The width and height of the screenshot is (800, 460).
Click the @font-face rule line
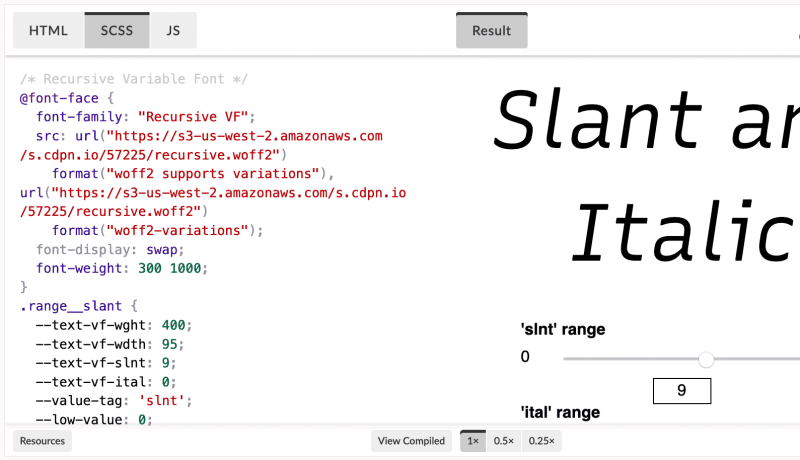coord(67,98)
